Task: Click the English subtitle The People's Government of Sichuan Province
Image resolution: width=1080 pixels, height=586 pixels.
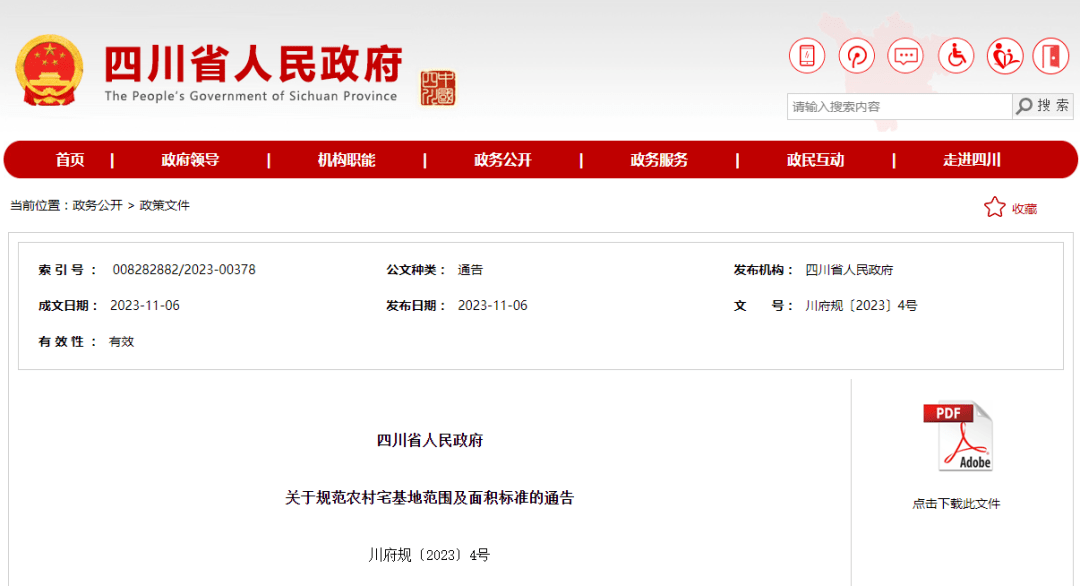Action: click(251, 96)
